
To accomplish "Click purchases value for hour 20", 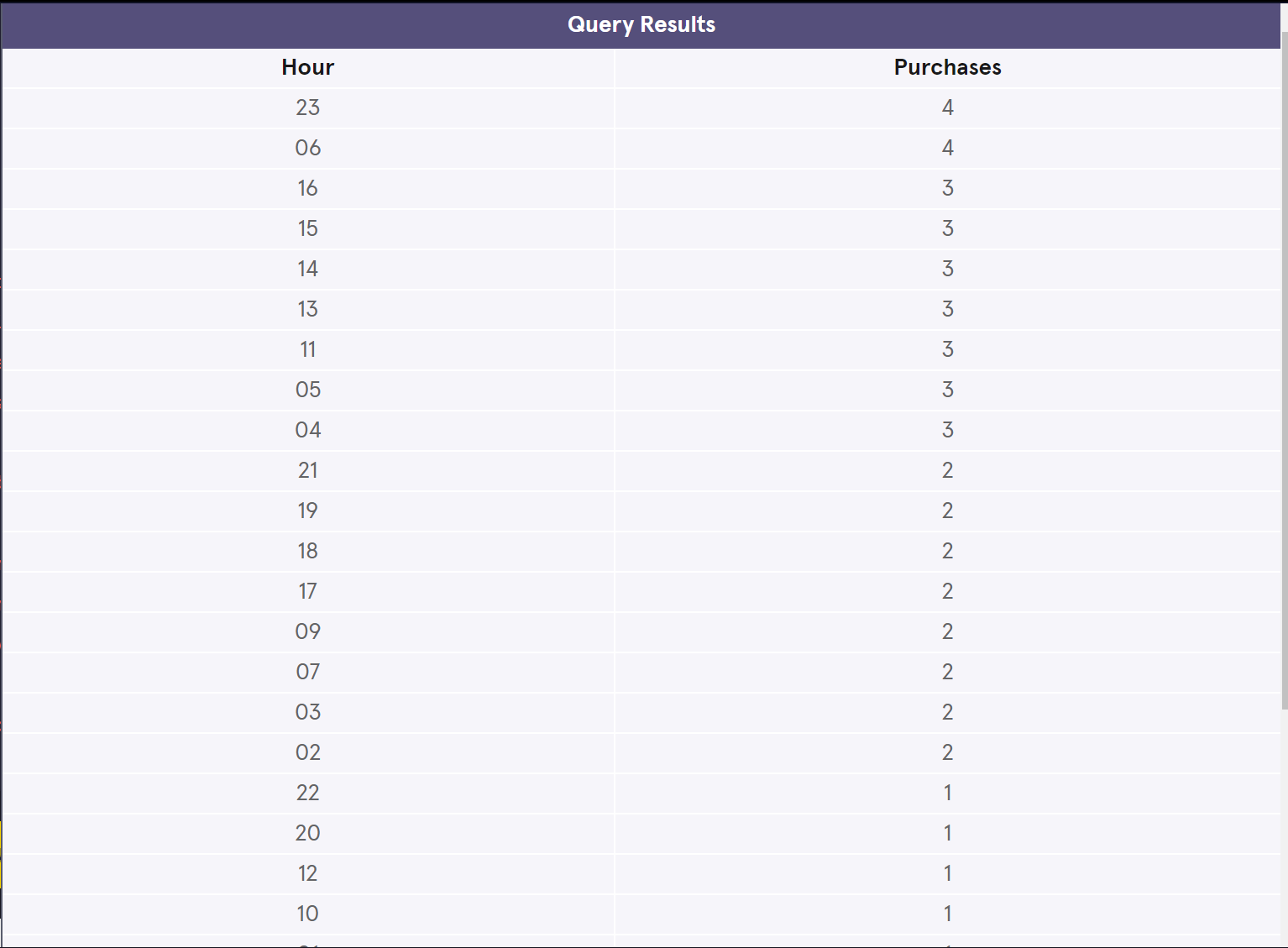I will pyautogui.click(x=947, y=834).
